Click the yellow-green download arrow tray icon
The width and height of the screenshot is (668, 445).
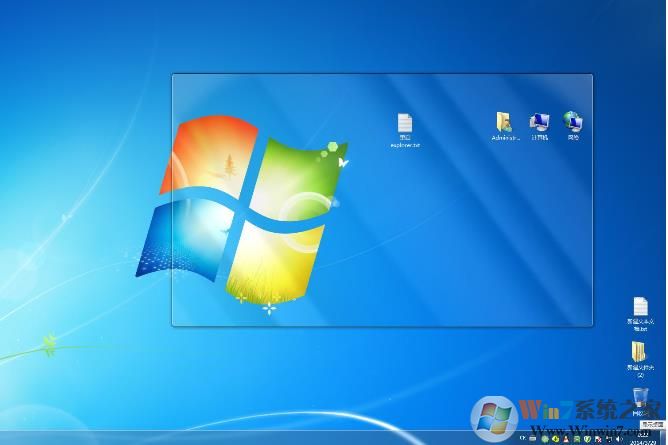pyautogui.click(x=555, y=439)
